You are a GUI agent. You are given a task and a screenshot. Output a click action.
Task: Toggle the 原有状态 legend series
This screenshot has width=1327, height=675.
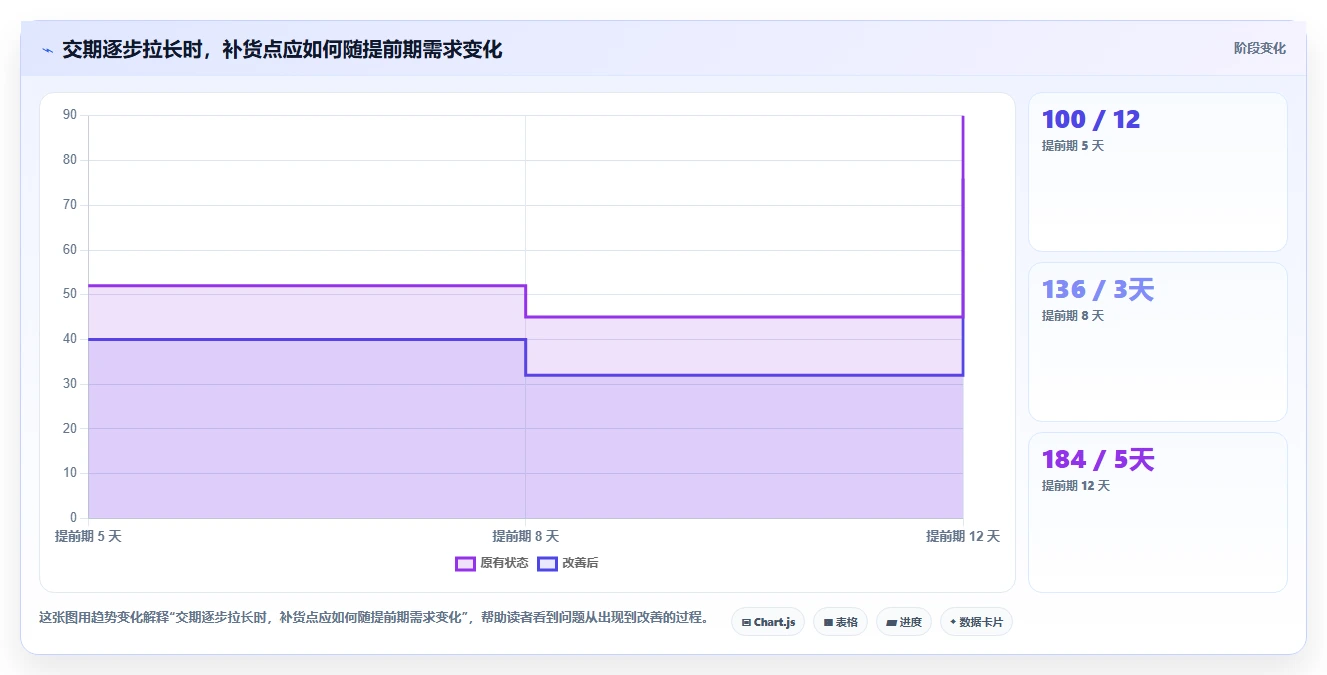[492, 563]
